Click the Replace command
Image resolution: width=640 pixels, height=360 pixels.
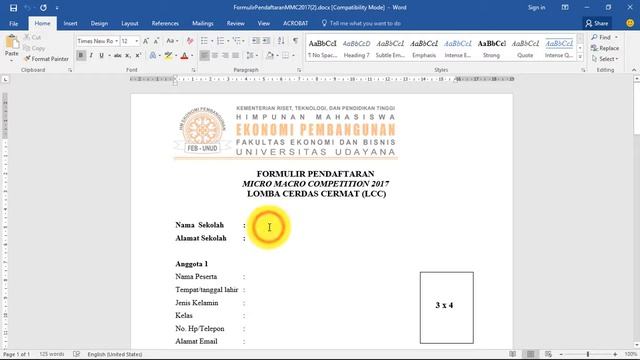[605, 48]
